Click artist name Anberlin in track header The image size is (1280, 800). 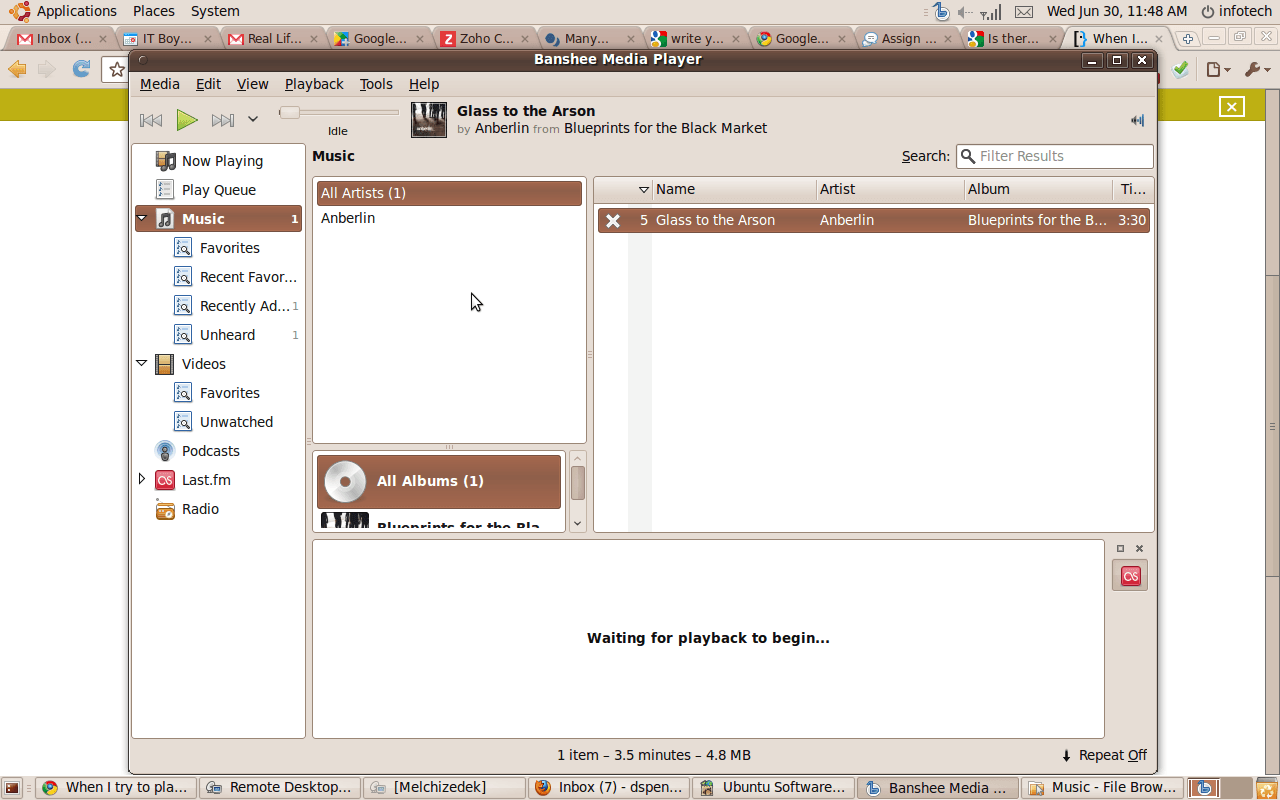click(501, 128)
